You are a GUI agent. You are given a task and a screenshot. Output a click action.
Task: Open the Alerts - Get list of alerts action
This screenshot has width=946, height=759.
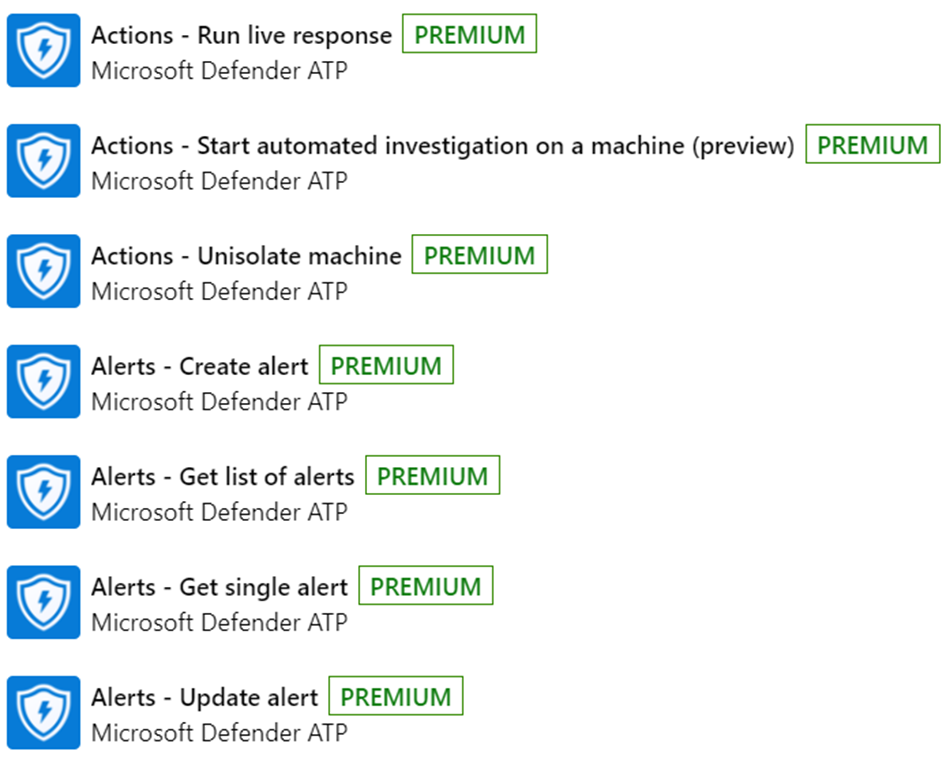[x=222, y=477]
